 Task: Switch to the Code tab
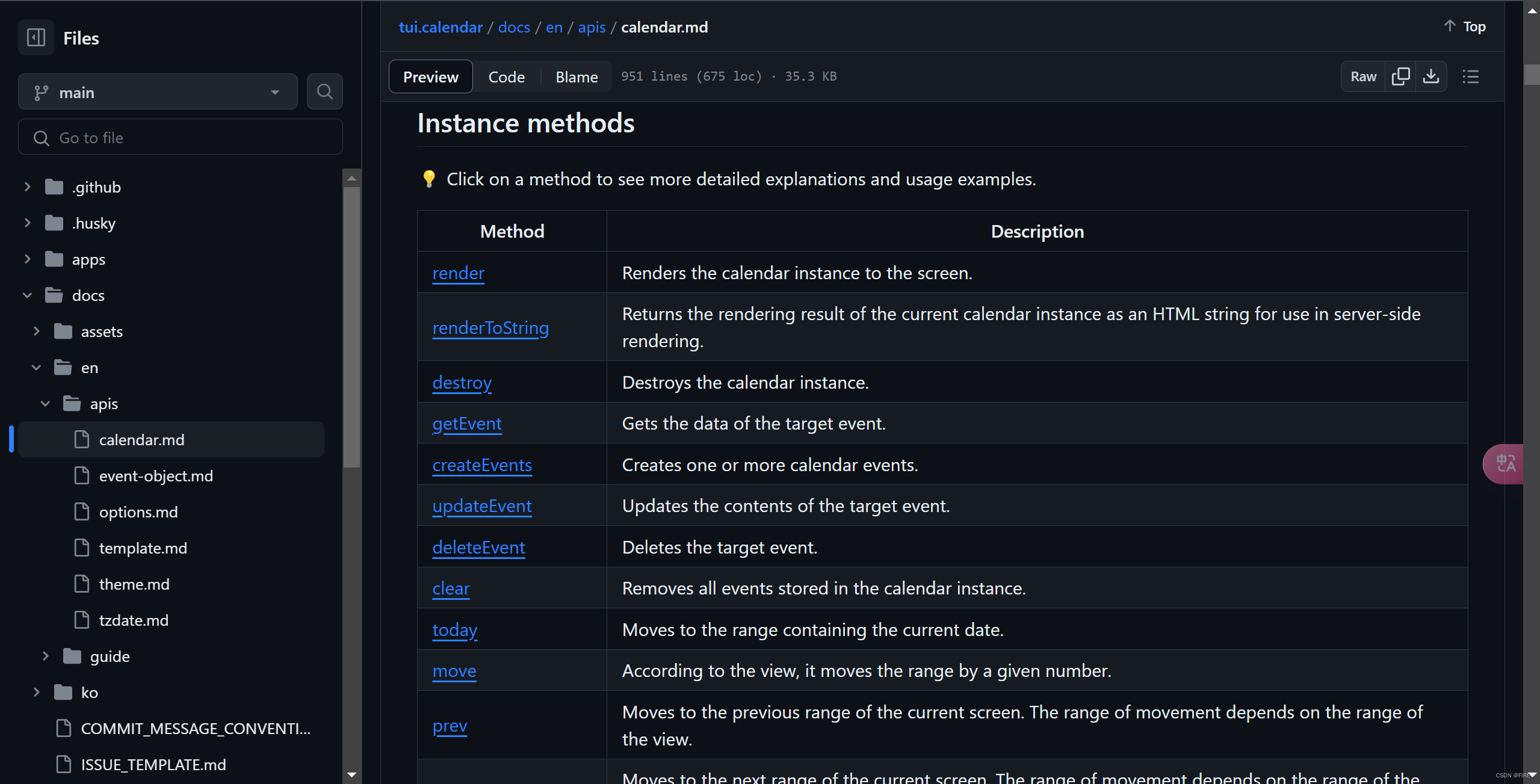pyautogui.click(x=506, y=77)
